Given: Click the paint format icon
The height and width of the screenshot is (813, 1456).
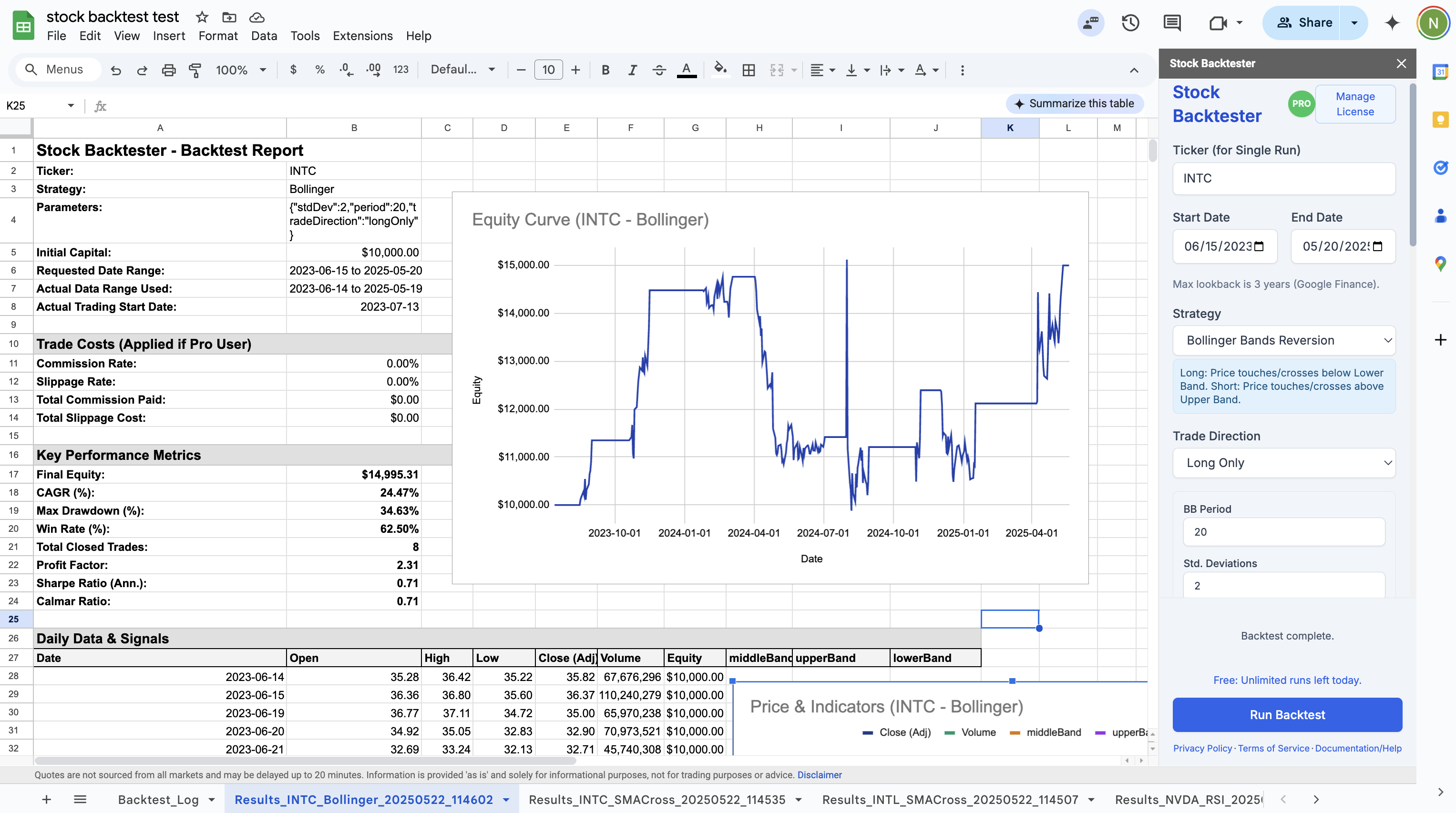Looking at the screenshot, I should (x=195, y=70).
